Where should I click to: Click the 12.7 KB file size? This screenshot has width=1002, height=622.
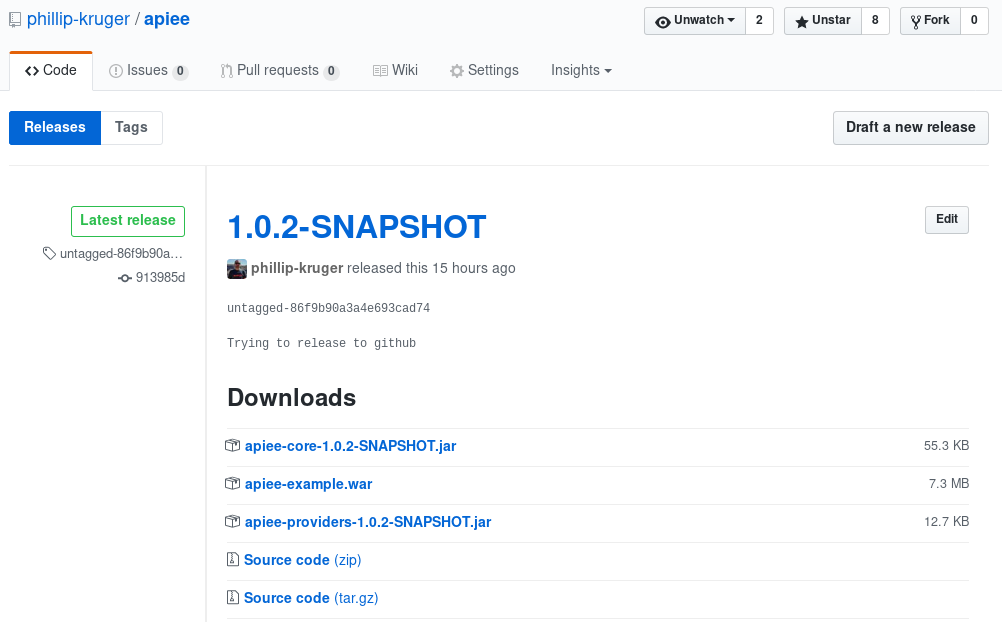coord(946,522)
